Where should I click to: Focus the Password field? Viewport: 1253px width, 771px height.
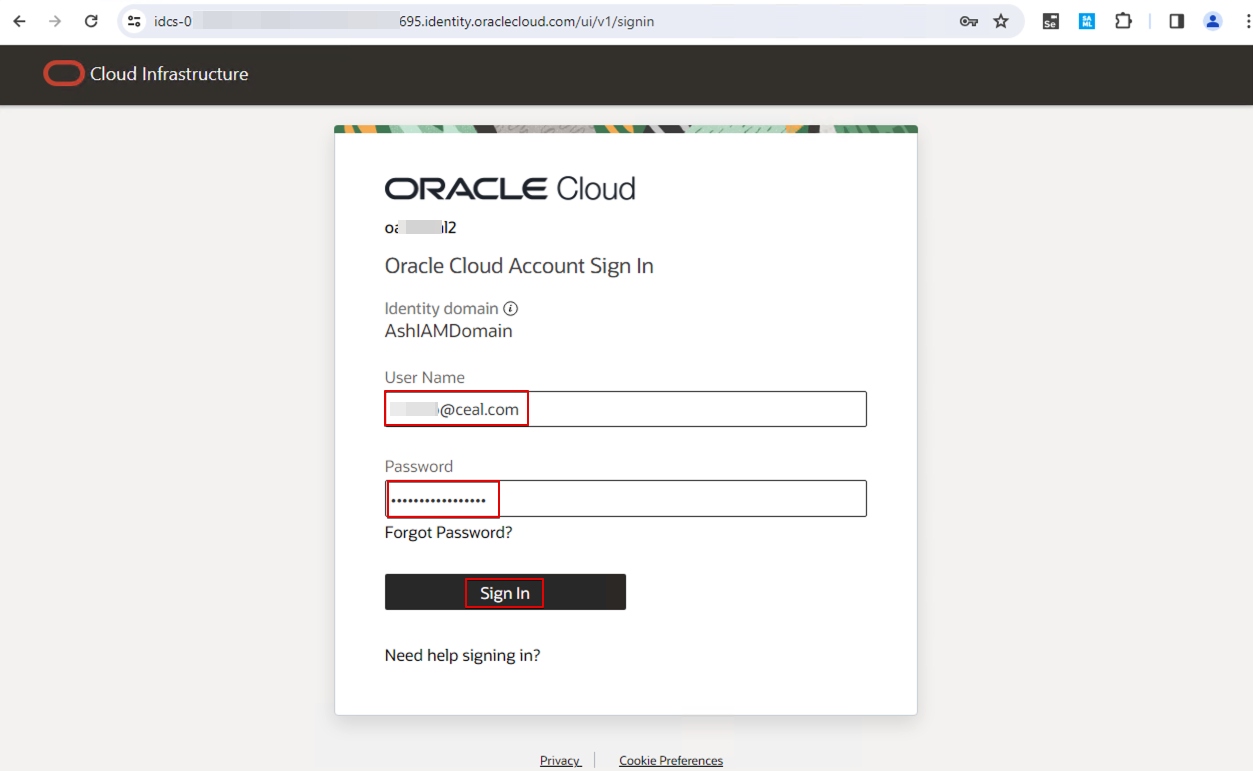click(625, 499)
